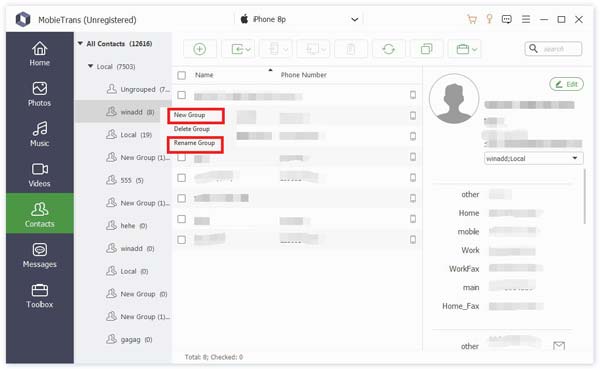Open the iPhone 8p device dropdown
The image size is (600, 370).
pos(299,19)
